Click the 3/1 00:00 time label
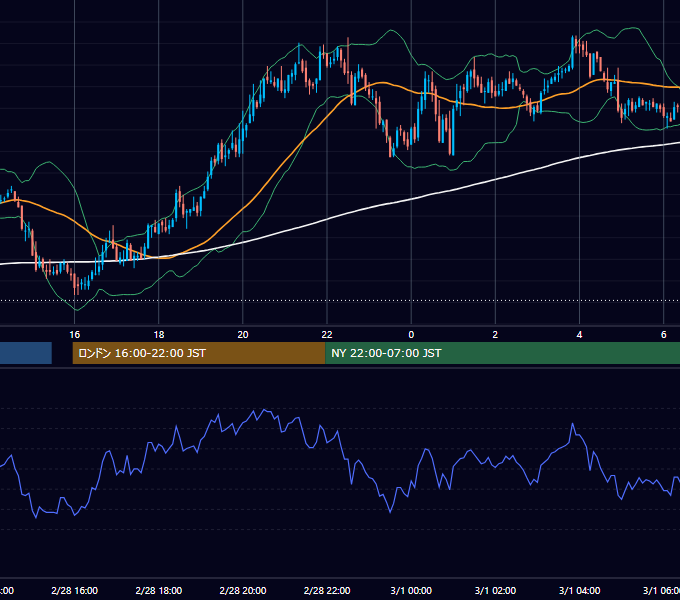The width and height of the screenshot is (680, 600). (x=411, y=590)
